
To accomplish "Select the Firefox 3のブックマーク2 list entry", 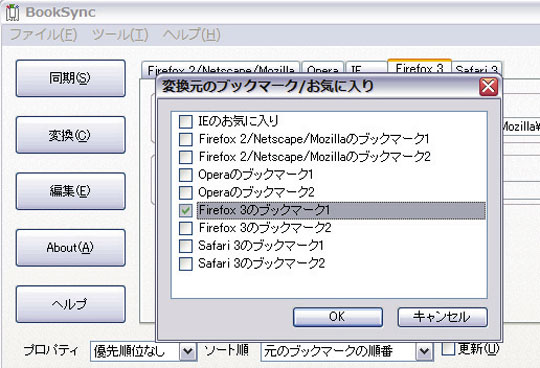I will coord(265,228).
